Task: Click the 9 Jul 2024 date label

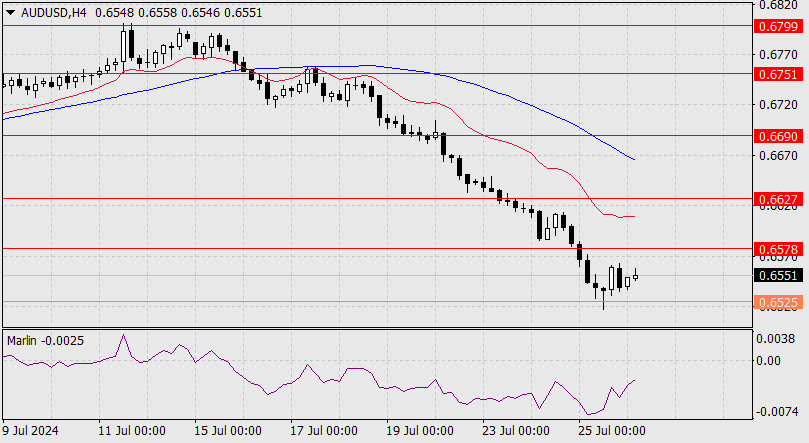Action: pyautogui.click(x=30, y=430)
